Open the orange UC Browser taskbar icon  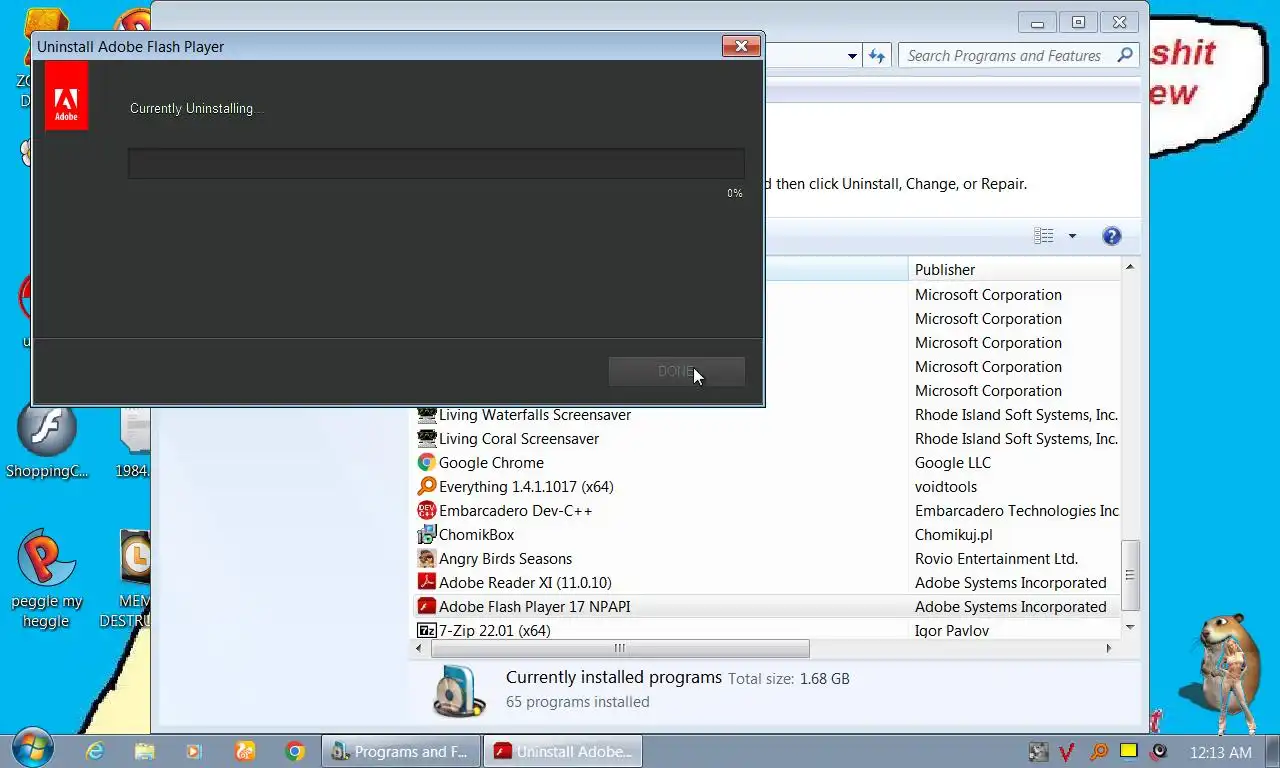point(245,751)
